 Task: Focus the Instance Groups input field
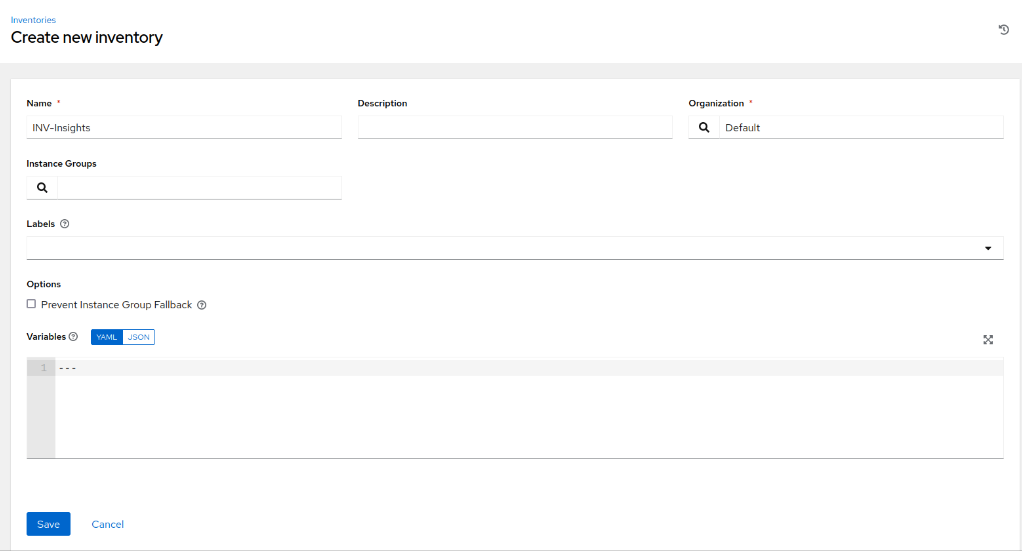coord(199,188)
